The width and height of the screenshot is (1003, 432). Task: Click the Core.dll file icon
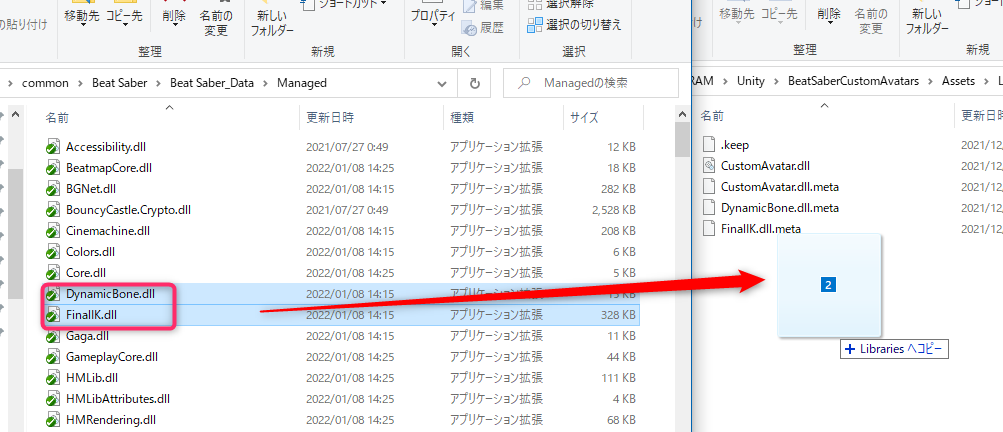52,273
